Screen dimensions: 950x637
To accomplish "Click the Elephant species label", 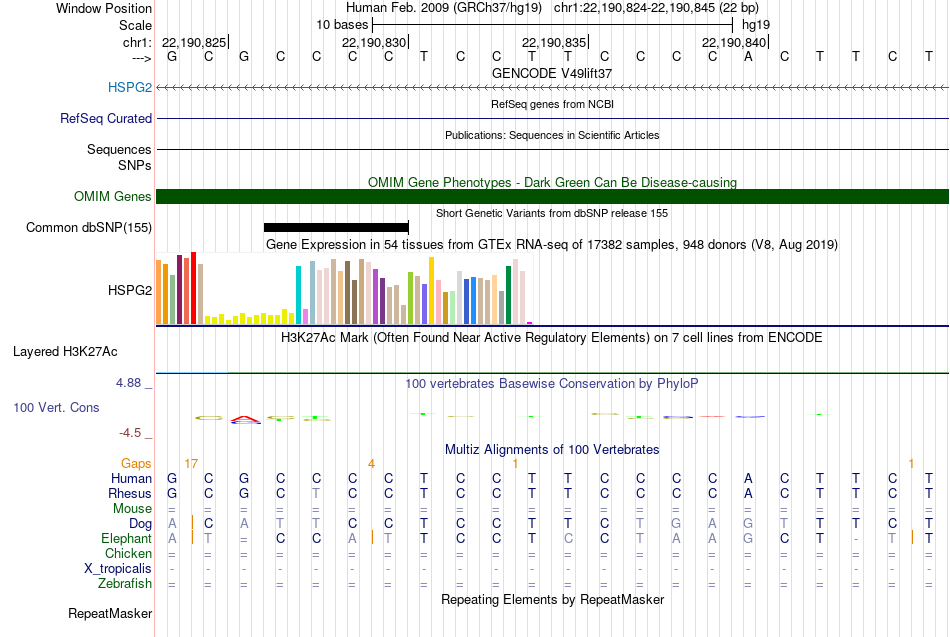I will point(126,538).
